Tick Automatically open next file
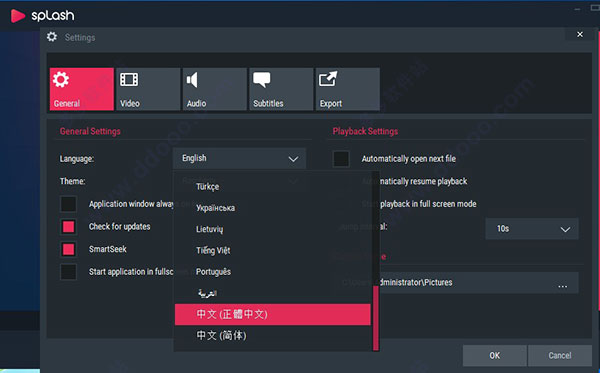 point(341,159)
